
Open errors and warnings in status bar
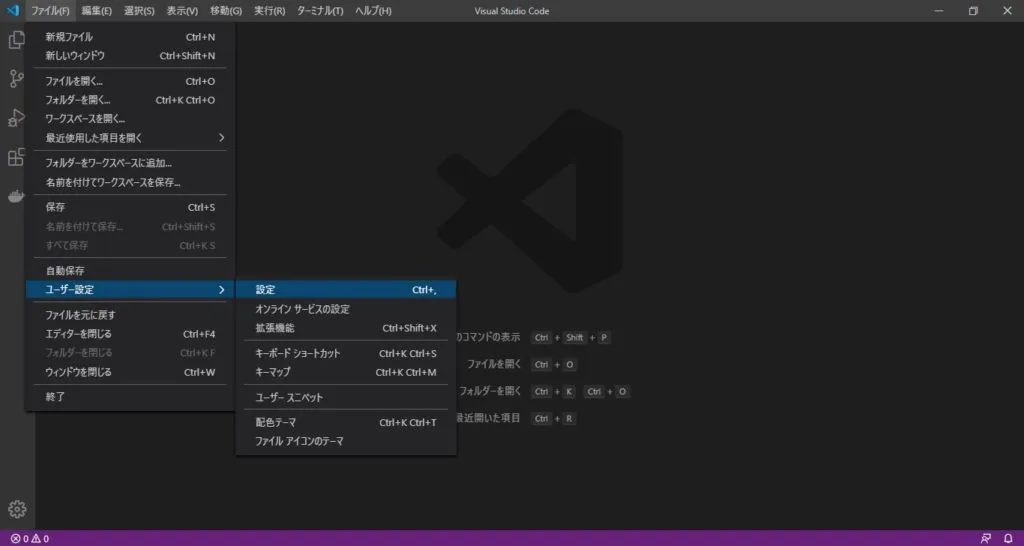click(29, 539)
